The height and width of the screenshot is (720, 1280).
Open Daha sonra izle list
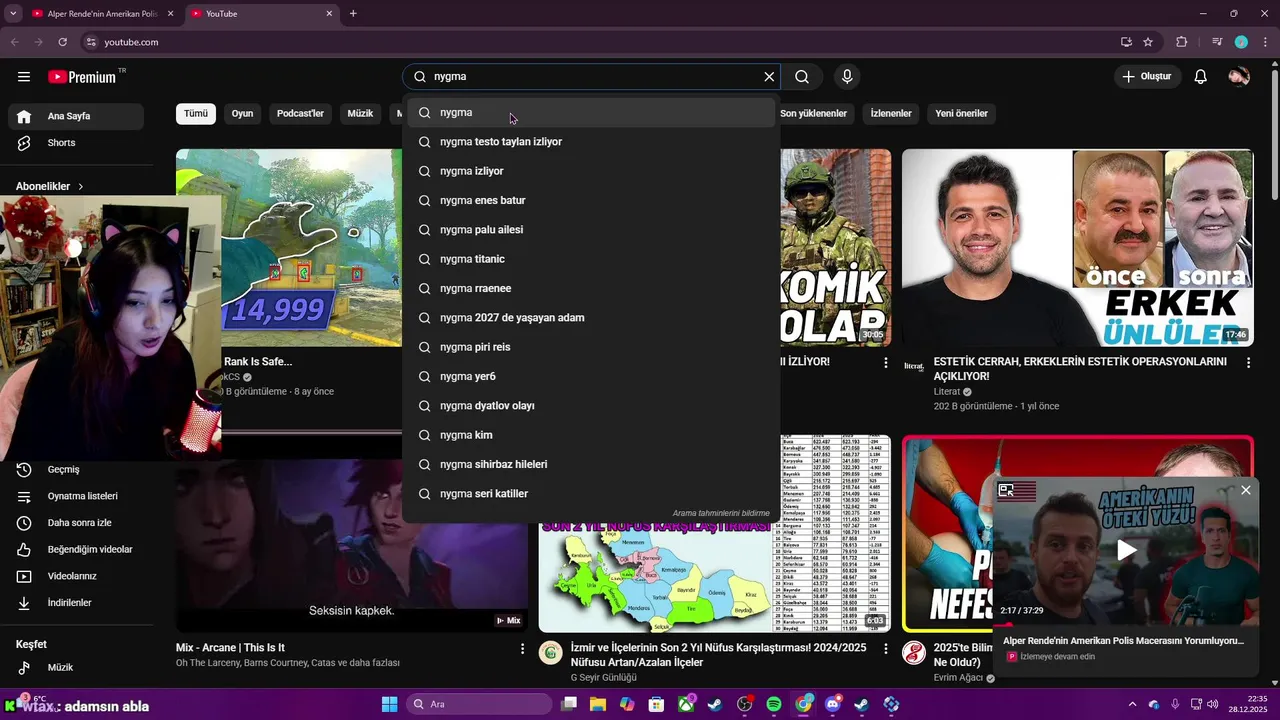tap(76, 523)
